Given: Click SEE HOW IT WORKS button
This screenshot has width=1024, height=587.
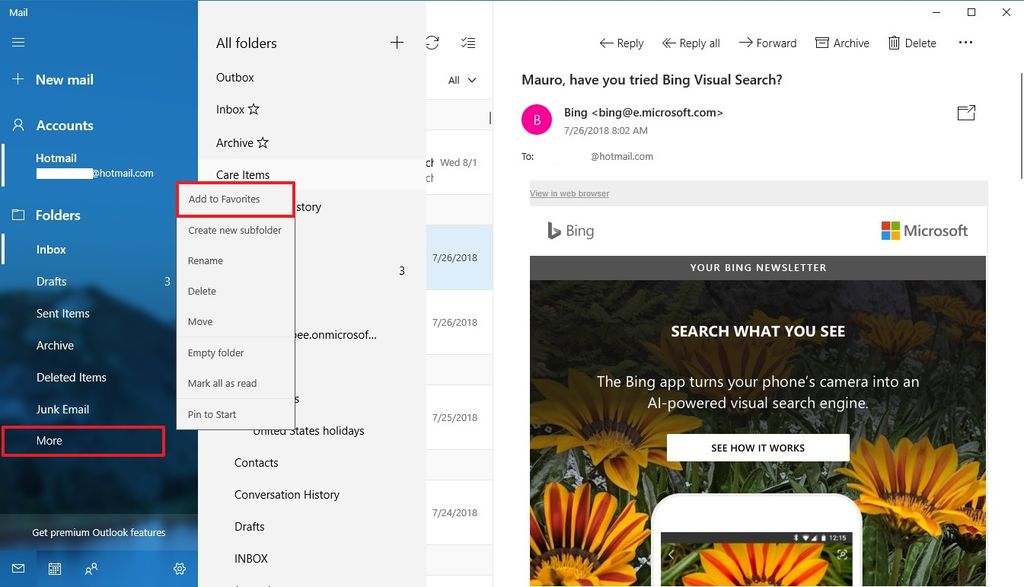Looking at the screenshot, I should point(757,447).
